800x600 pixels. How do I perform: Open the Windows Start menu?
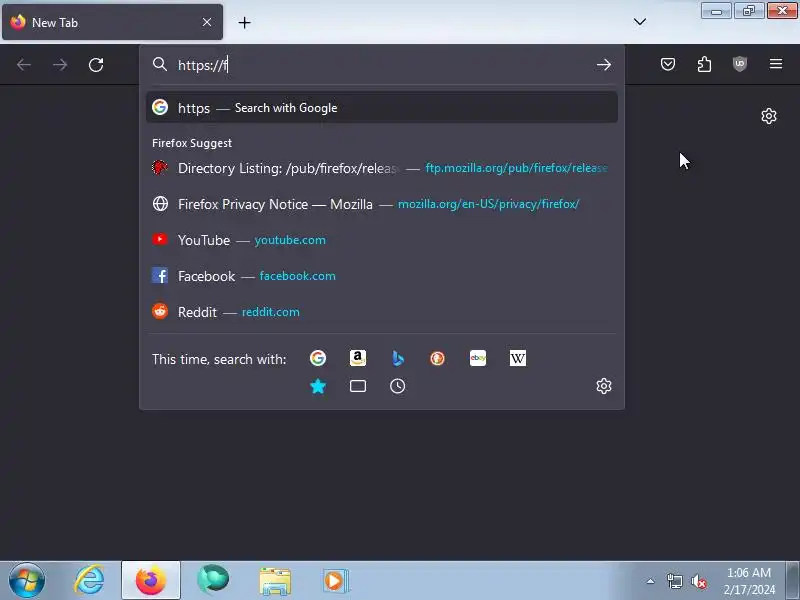point(27,581)
